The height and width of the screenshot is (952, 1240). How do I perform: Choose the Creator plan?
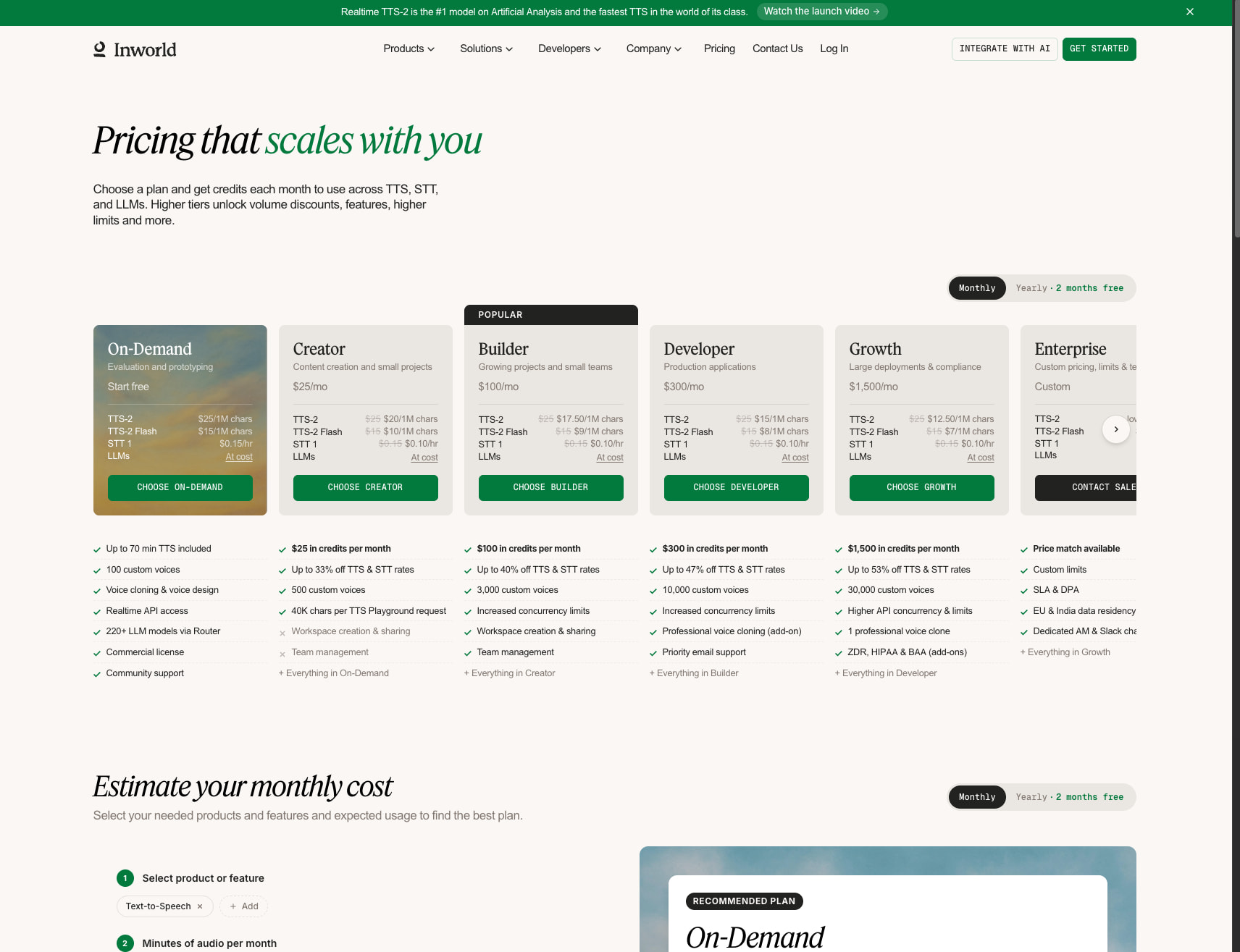coord(366,488)
